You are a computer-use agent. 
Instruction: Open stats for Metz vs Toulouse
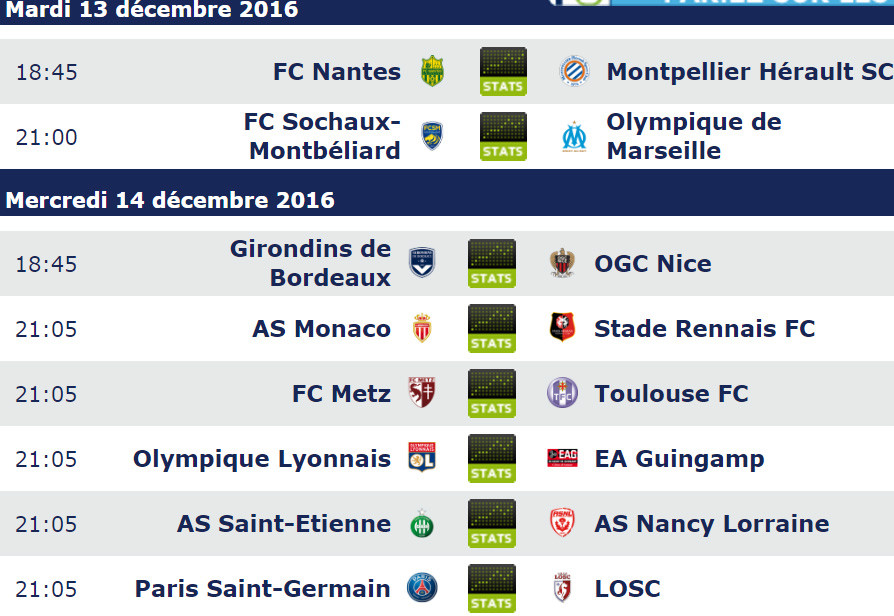[491, 394]
